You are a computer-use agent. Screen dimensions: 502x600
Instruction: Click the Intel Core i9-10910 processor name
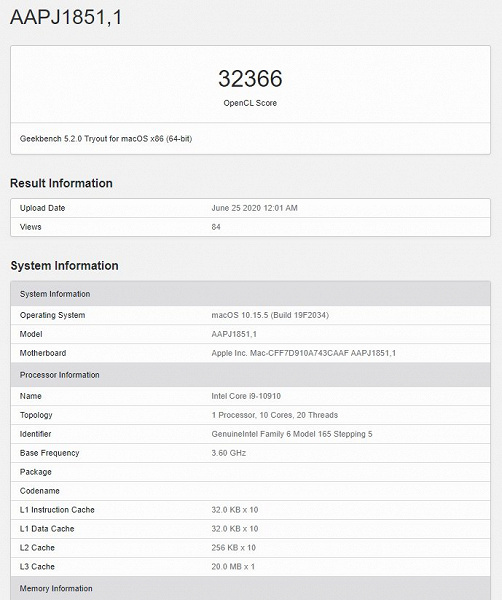pos(246,396)
